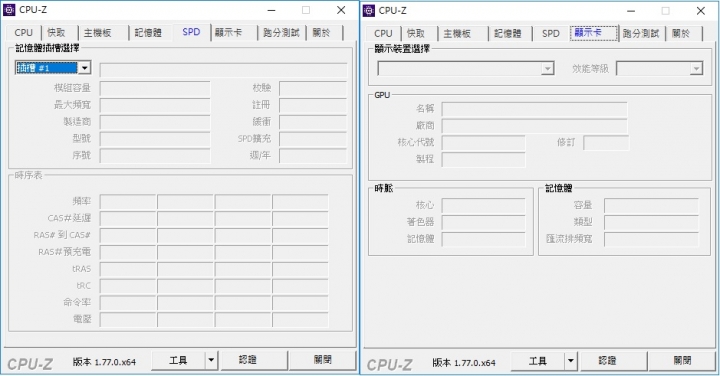Minimize the left CPU-Z window

(272, 10)
